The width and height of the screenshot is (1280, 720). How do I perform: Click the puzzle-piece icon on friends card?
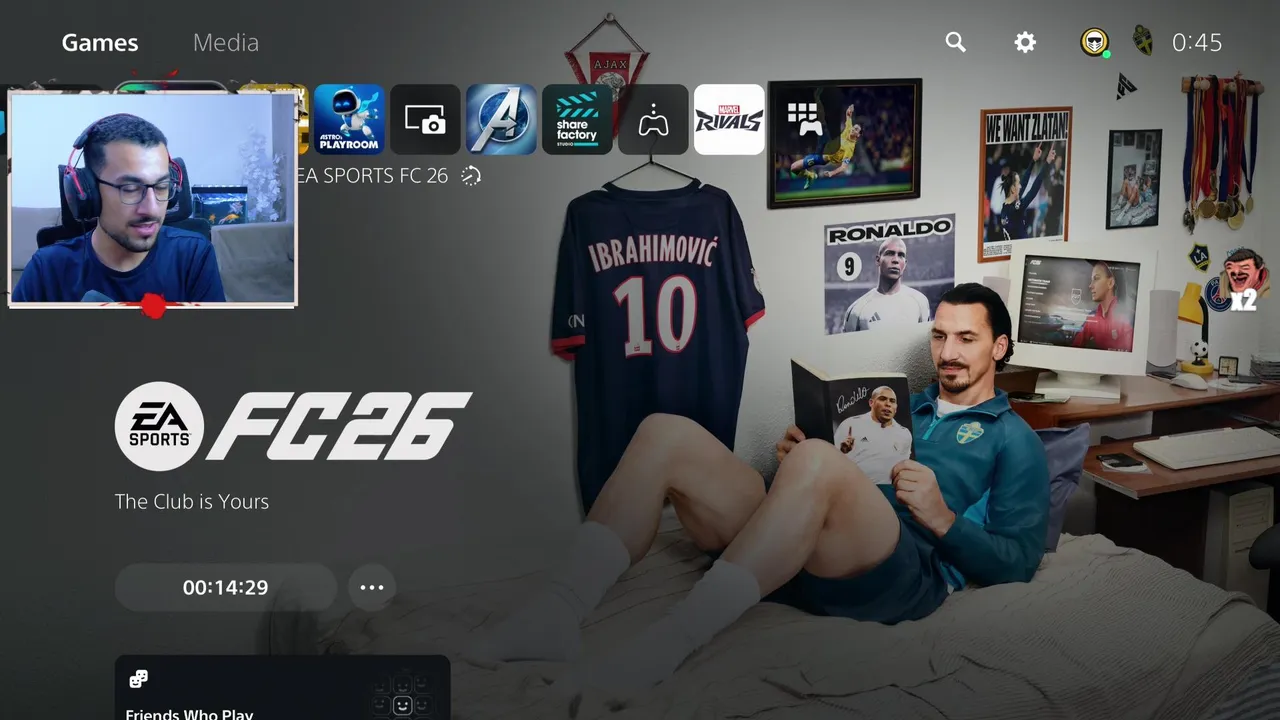[x=139, y=679]
